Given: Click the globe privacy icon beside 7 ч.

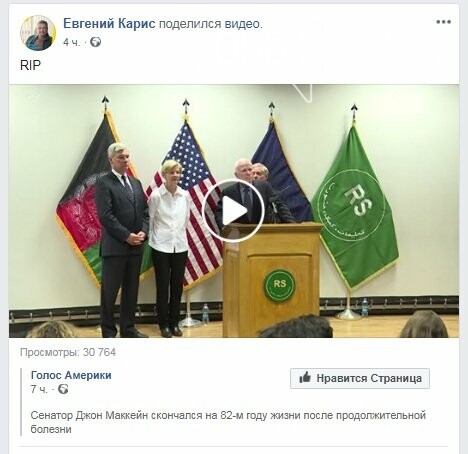Looking at the screenshot, I should coord(63,389).
